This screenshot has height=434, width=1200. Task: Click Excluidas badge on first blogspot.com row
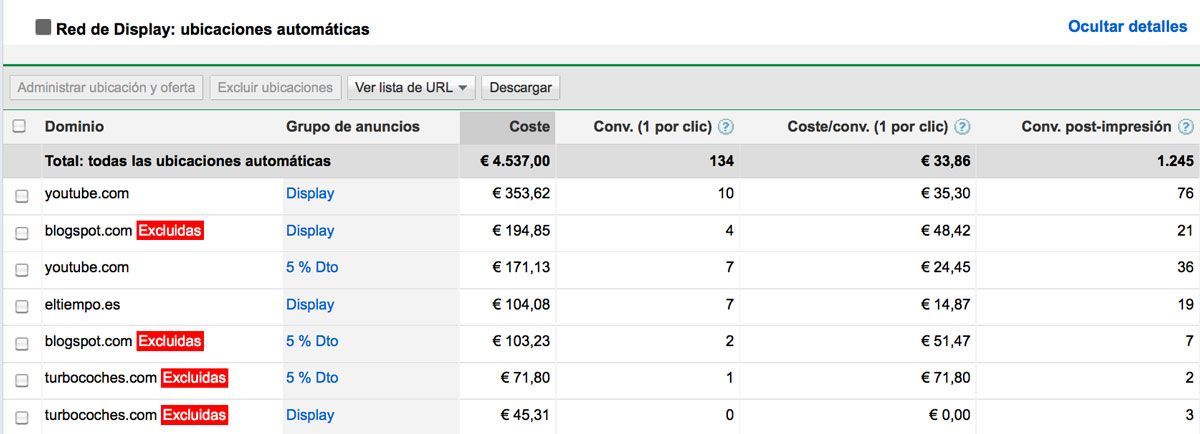(x=170, y=231)
